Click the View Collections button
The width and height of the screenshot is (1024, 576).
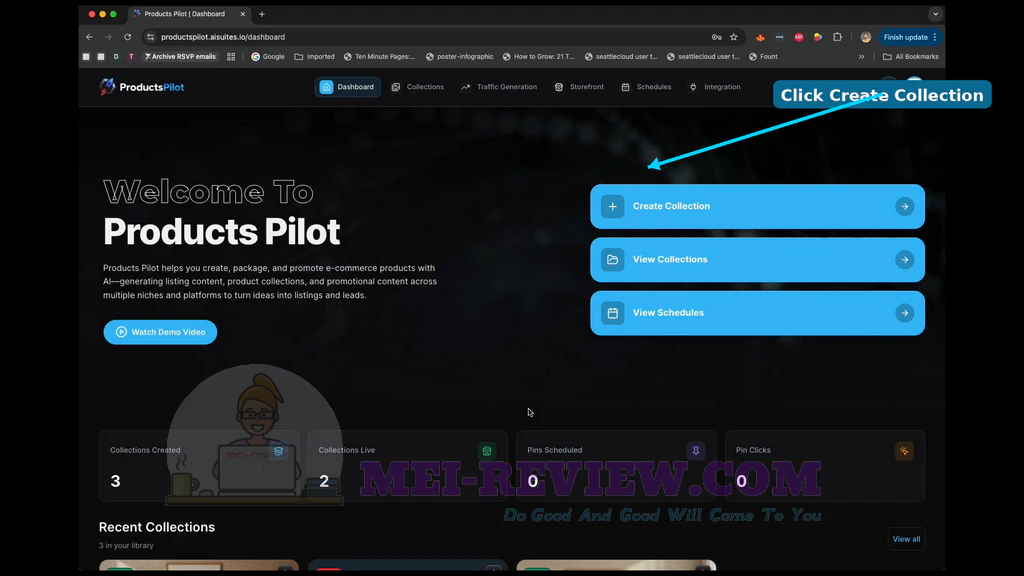758,260
